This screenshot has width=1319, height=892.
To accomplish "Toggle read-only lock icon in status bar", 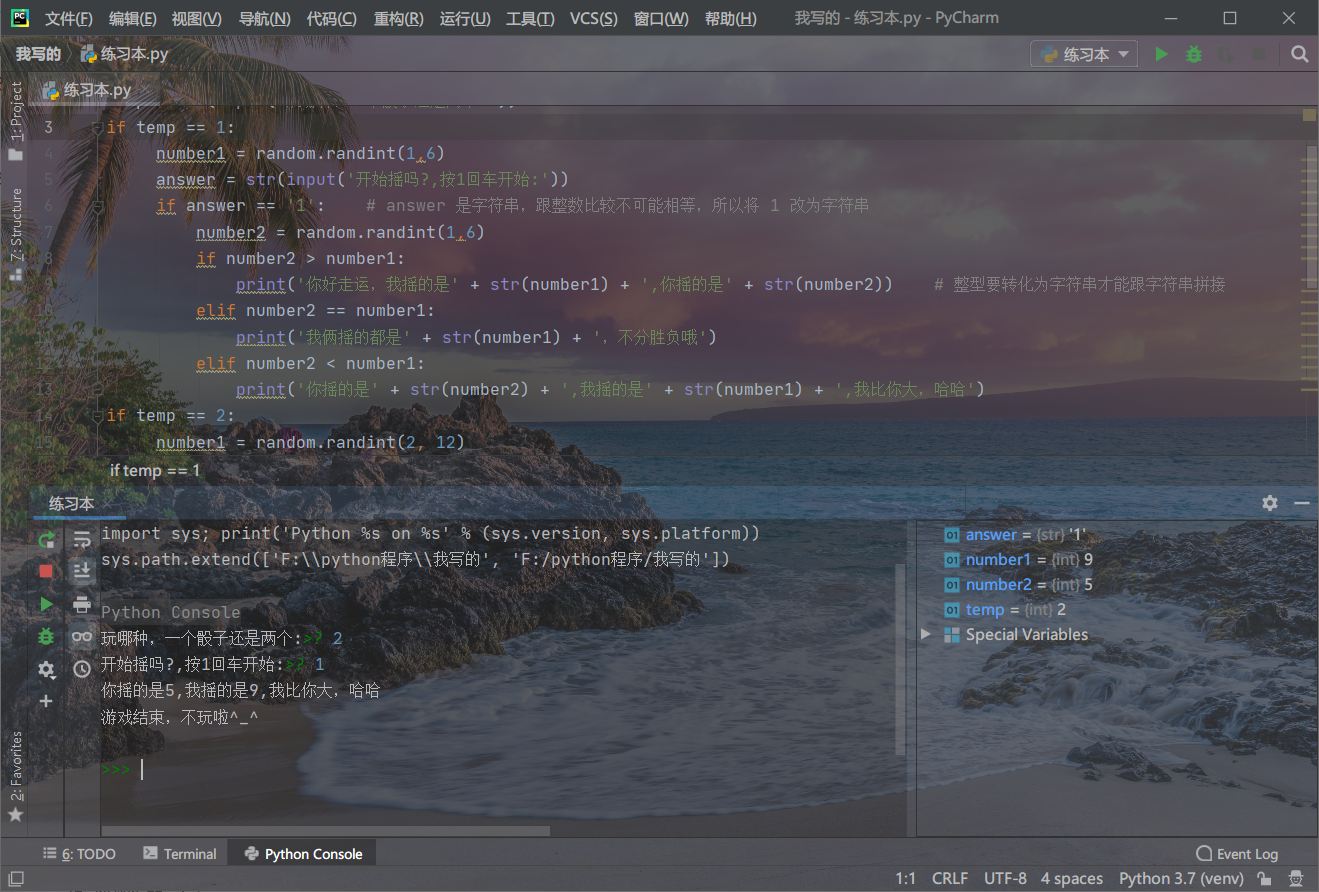I will point(1265,879).
